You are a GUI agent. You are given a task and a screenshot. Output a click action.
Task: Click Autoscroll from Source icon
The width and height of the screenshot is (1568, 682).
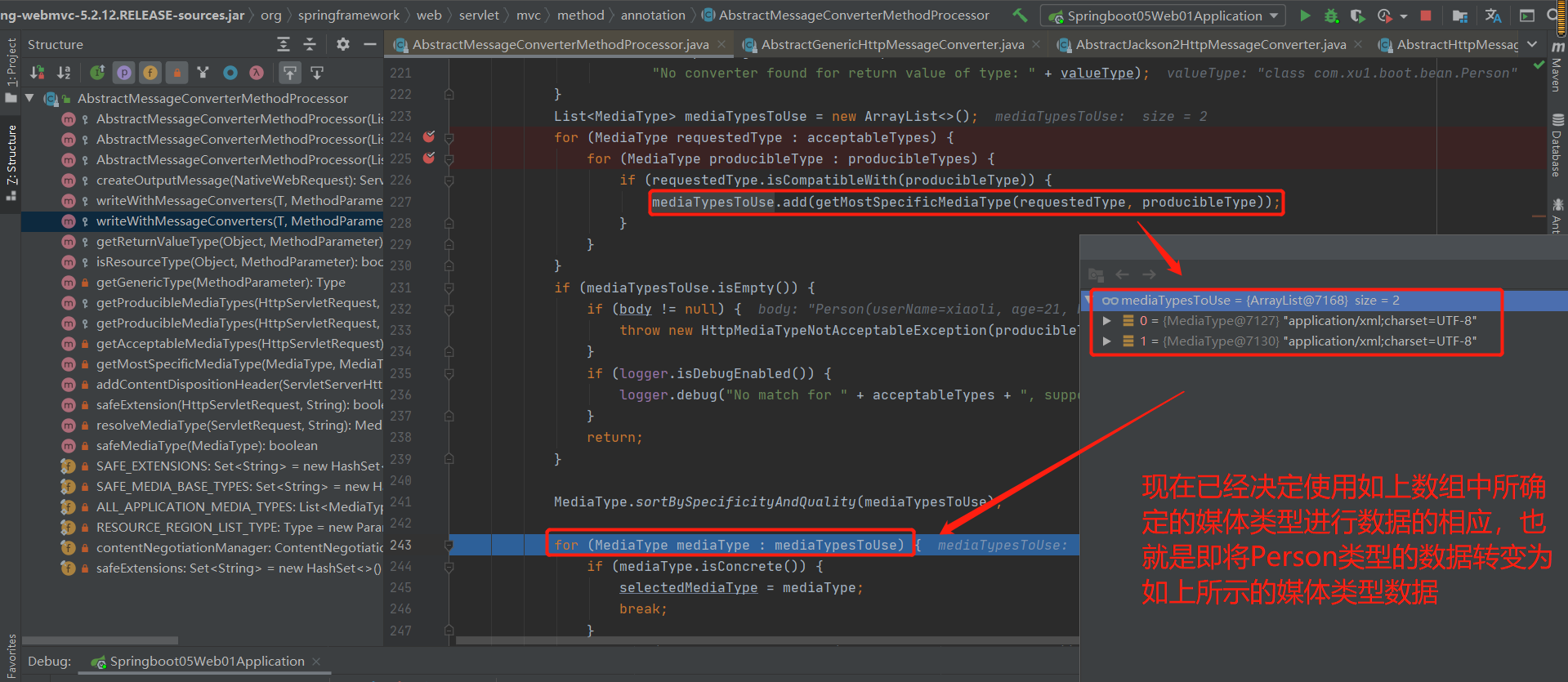(317, 73)
